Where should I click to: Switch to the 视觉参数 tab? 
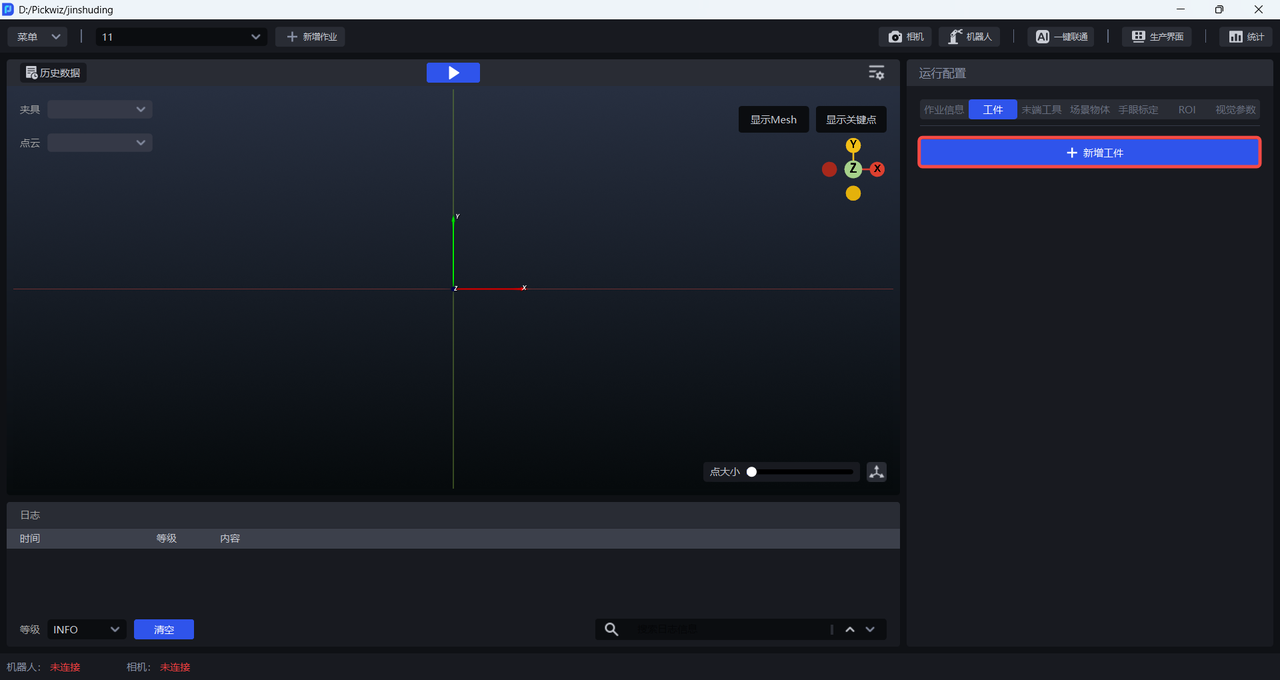[1235, 110]
